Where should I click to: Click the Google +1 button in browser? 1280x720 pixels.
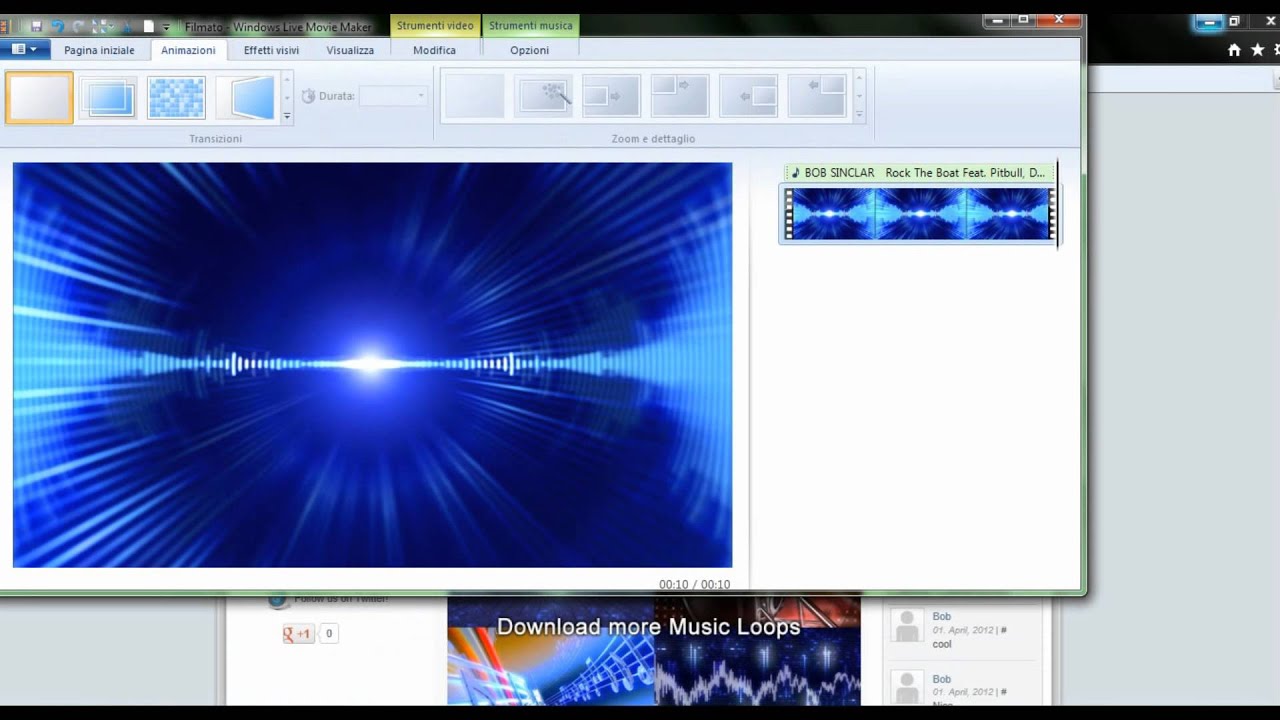[298, 633]
